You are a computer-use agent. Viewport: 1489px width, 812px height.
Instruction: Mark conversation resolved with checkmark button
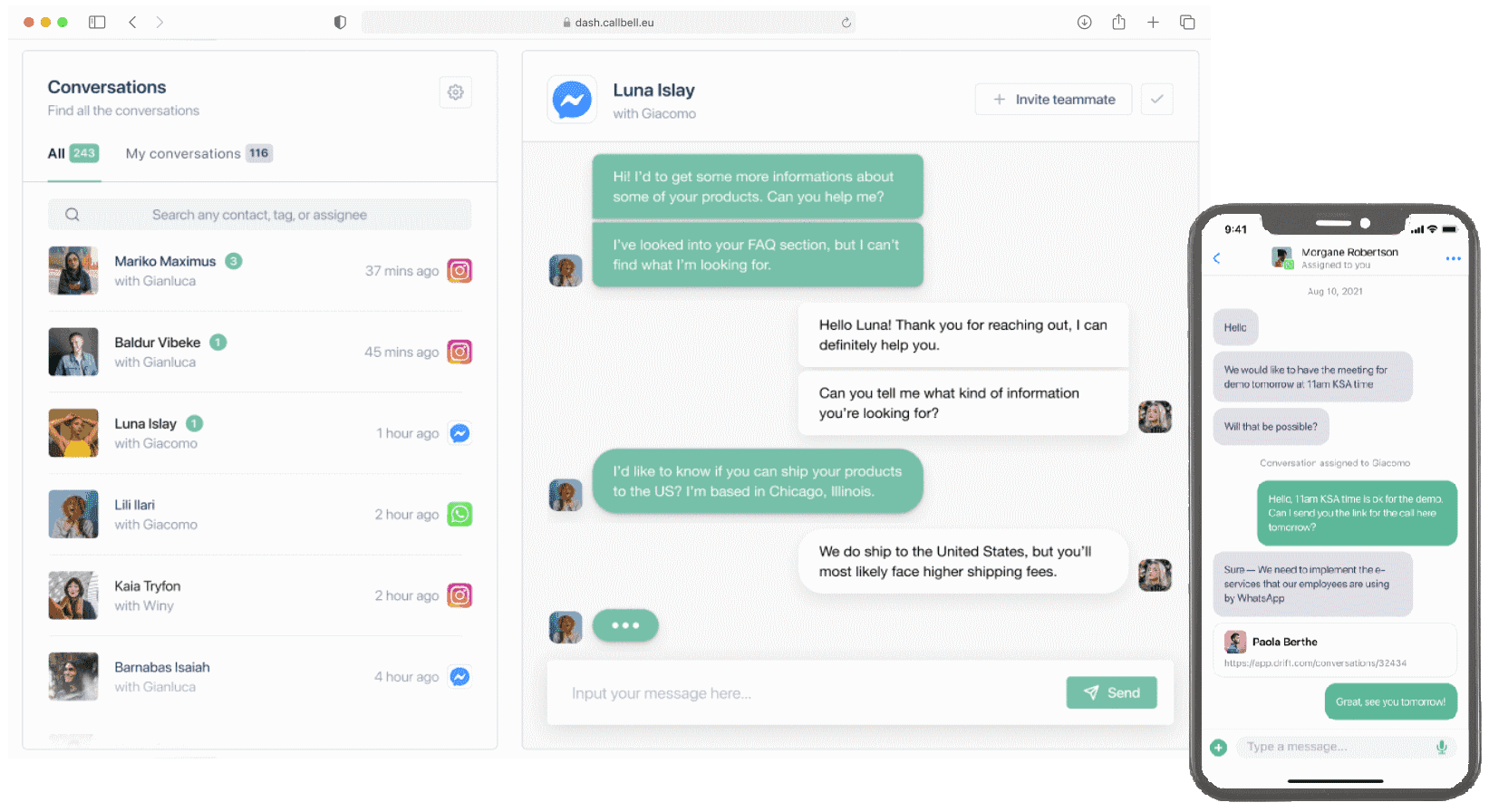click(x=1156, y=100)
